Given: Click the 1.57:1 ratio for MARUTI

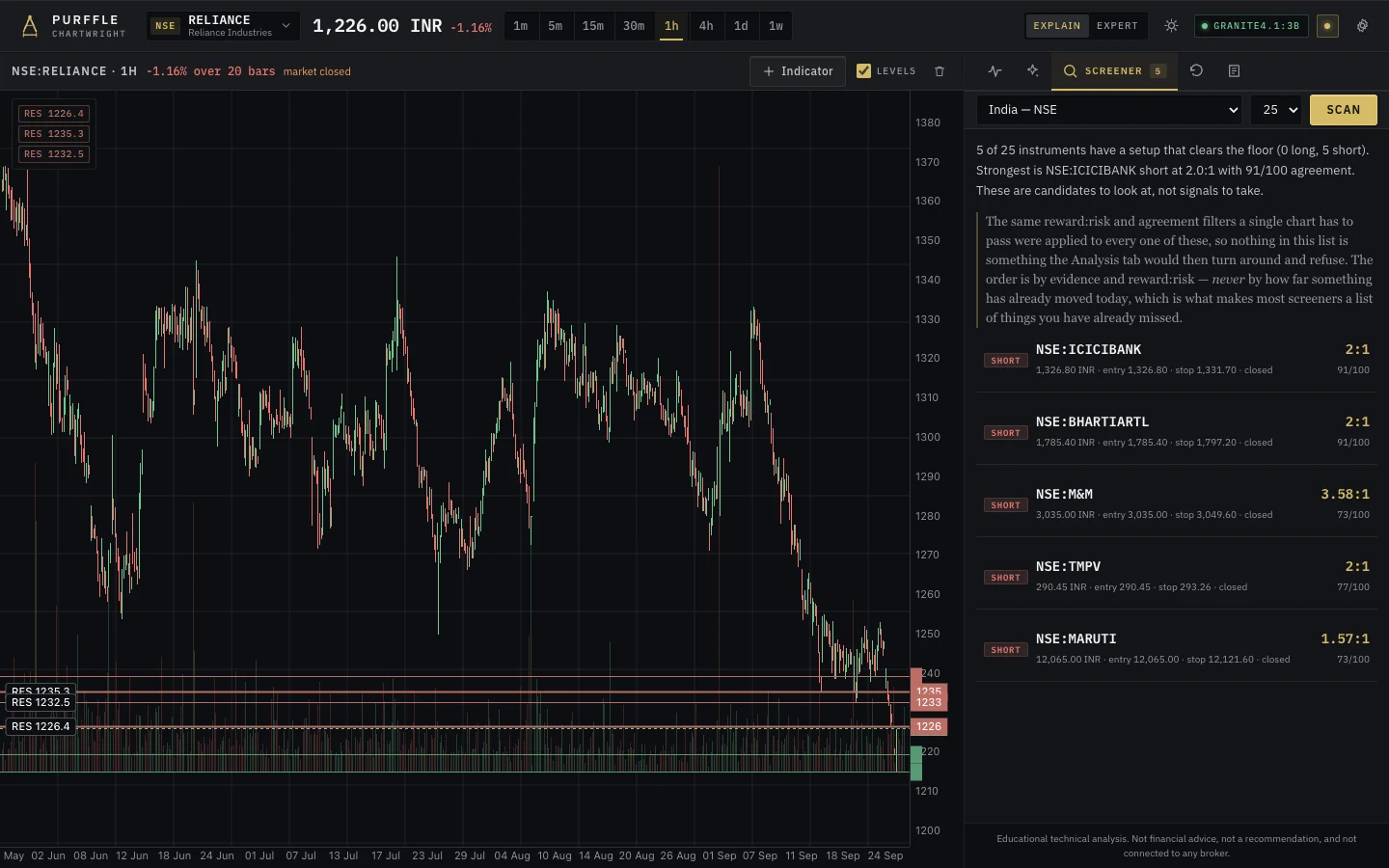Looking at the screenshot, I should [x=1345, y=638].
